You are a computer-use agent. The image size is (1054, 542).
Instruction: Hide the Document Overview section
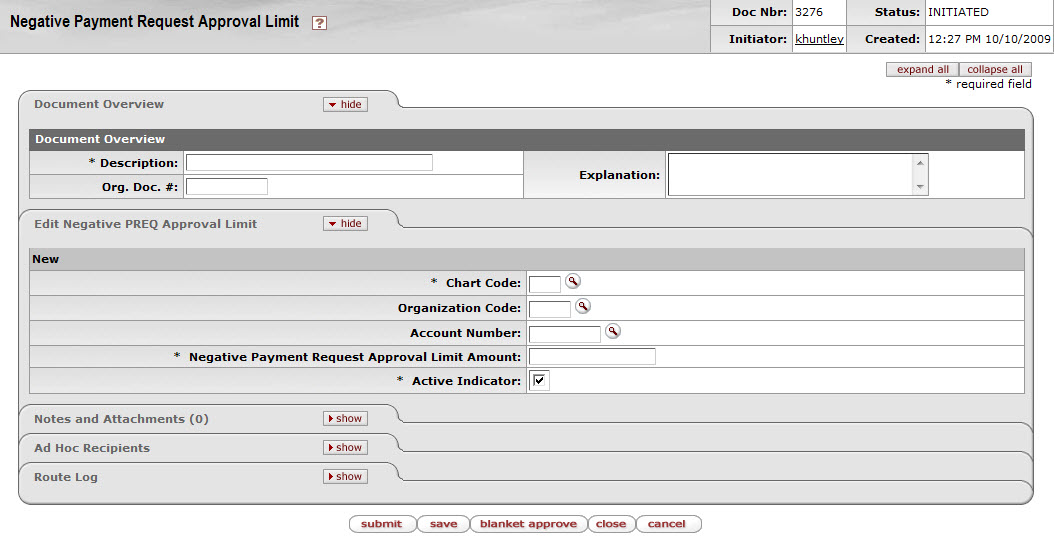point(345,104)
